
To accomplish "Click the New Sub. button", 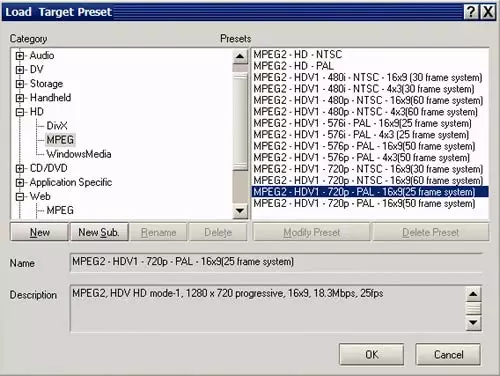I will [x=99, y=232].
